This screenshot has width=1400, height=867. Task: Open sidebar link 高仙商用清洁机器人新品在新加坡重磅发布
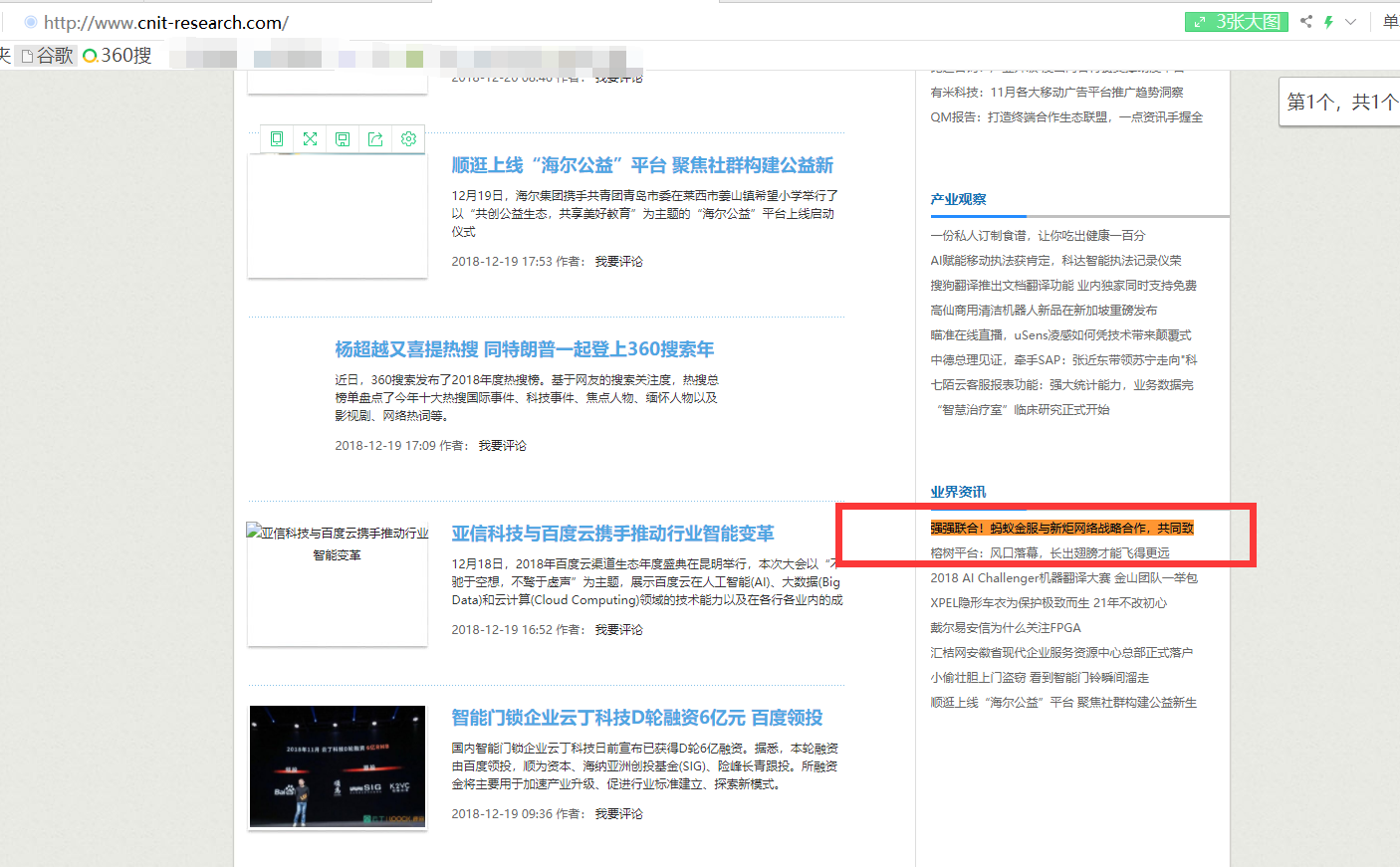click(1045, 311)
